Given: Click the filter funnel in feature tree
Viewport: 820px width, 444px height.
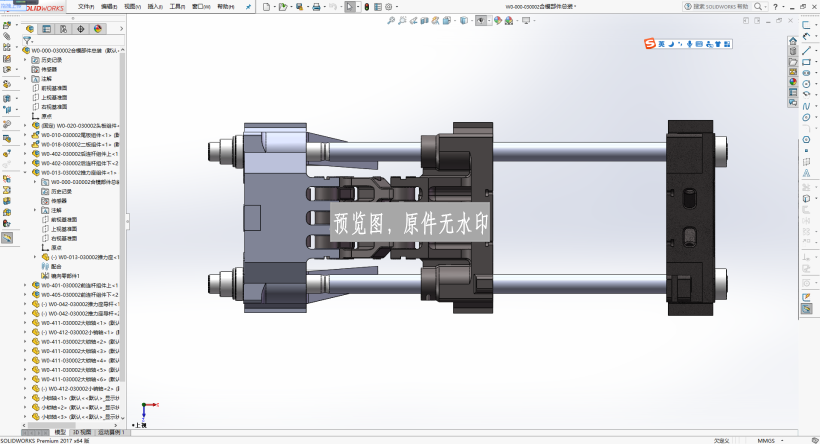Looking at the screenshot, I should 27,40.
